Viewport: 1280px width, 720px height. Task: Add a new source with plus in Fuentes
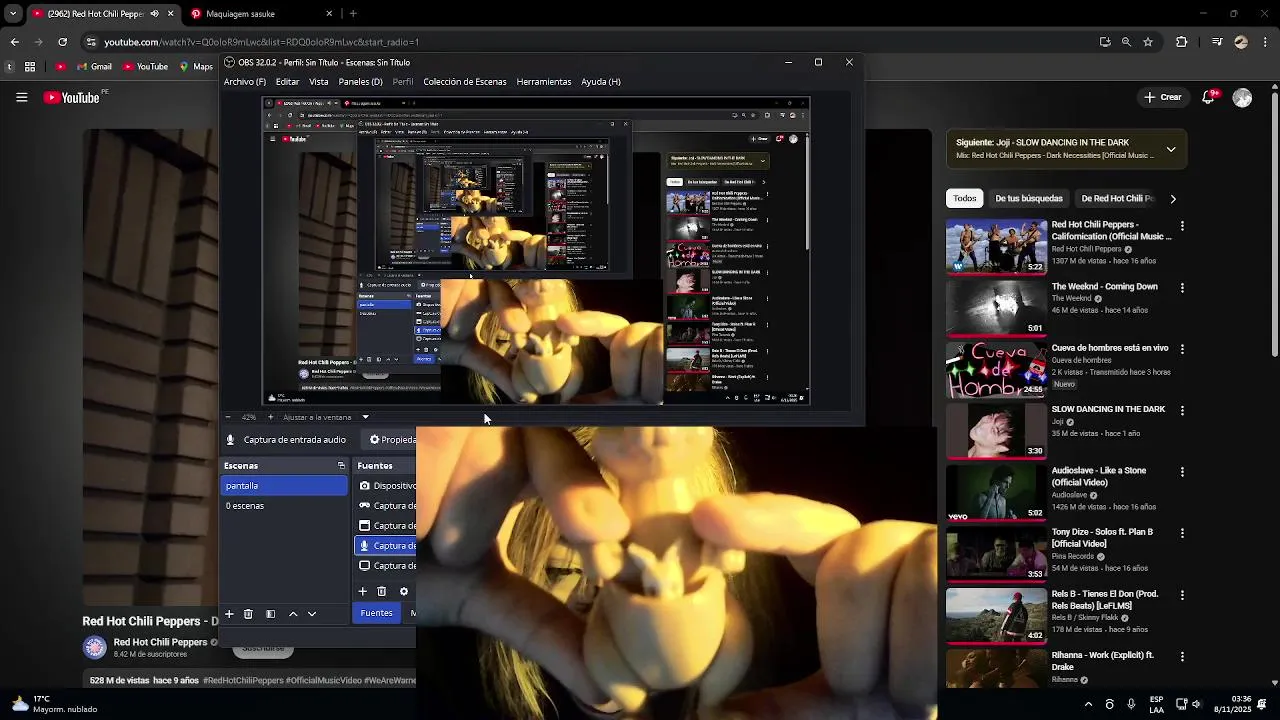(x=363, y=591)
